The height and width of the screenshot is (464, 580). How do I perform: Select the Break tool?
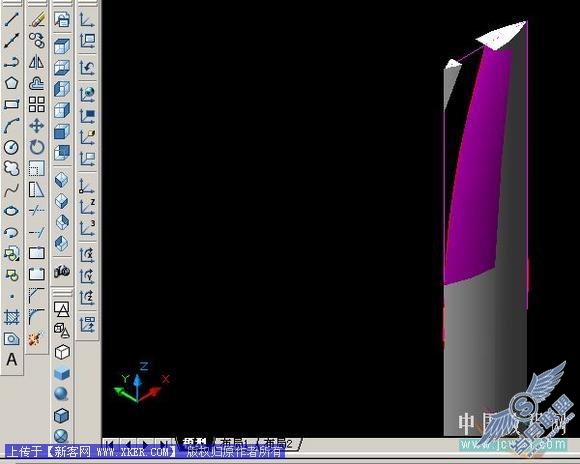pos(37,275)
